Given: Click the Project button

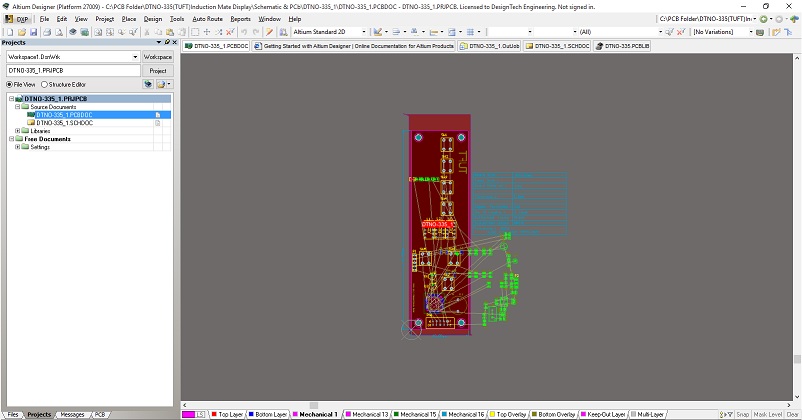Looking at the screenshot, I should (x=158, y=71).
